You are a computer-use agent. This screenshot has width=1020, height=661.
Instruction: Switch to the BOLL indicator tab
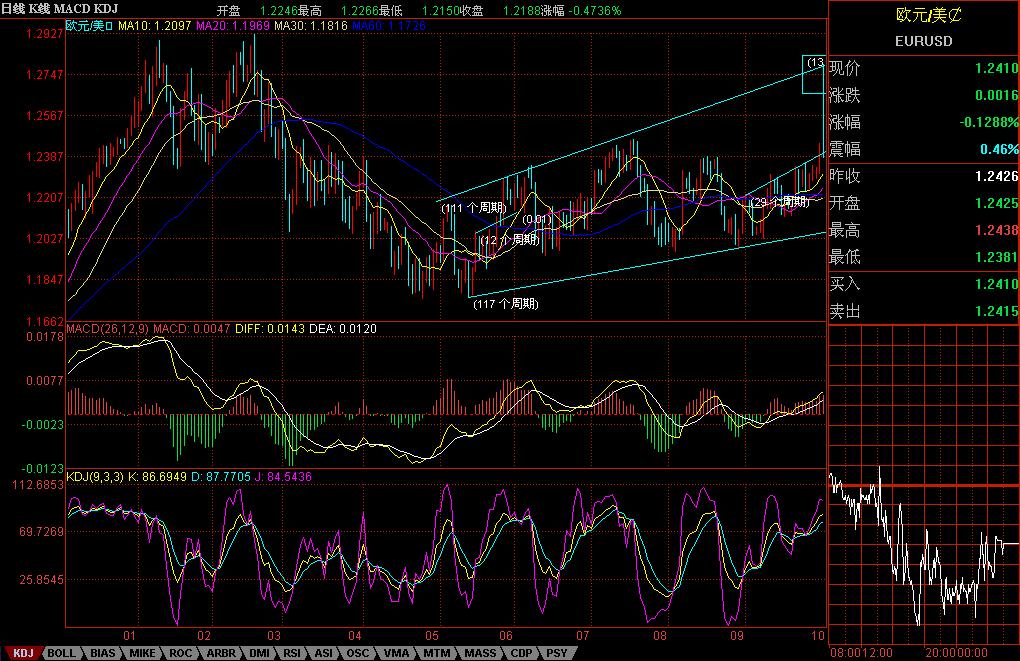point(61,653)
